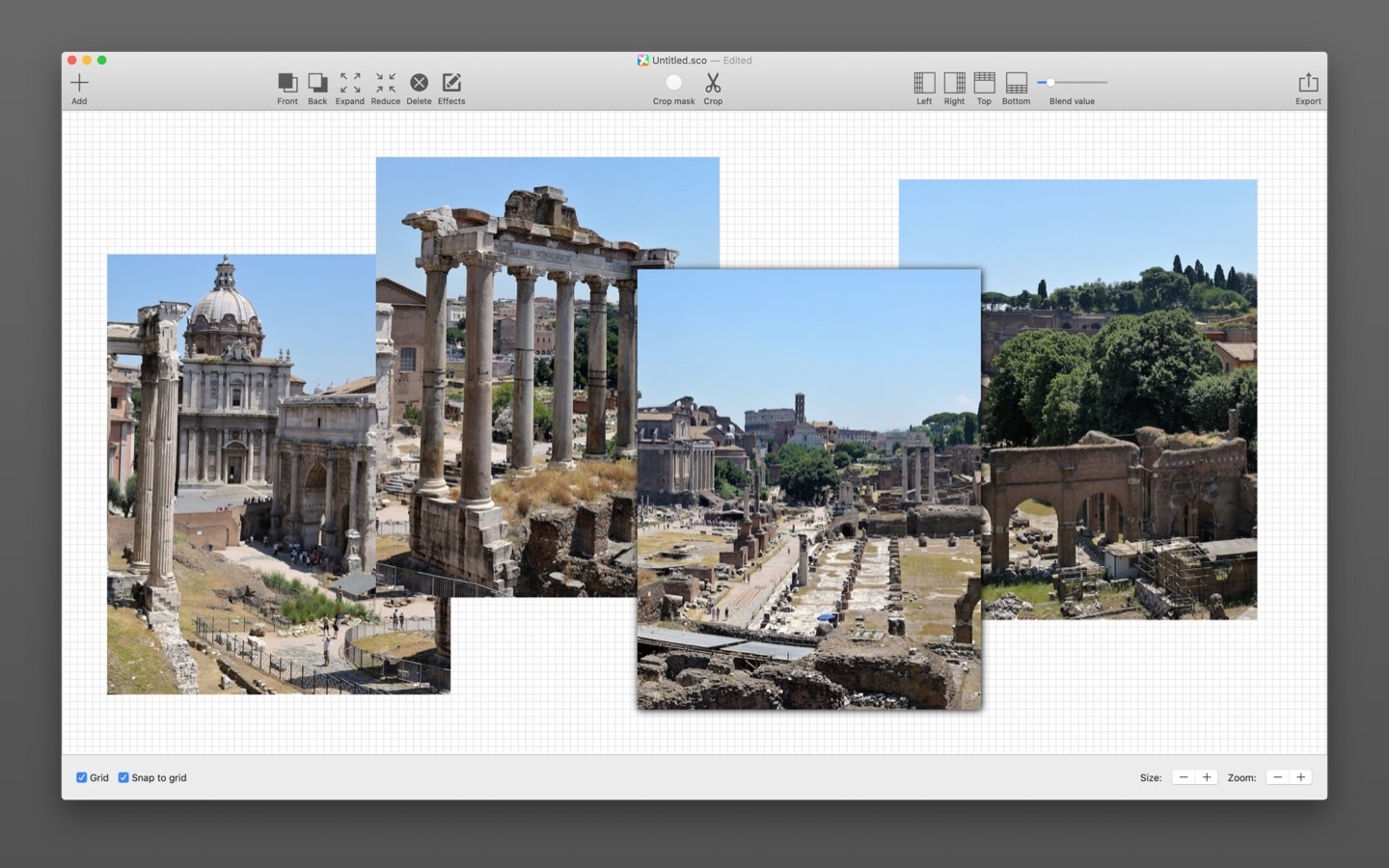Increase Zoom with plus button
The image size is (1389, 868).
1300,777
